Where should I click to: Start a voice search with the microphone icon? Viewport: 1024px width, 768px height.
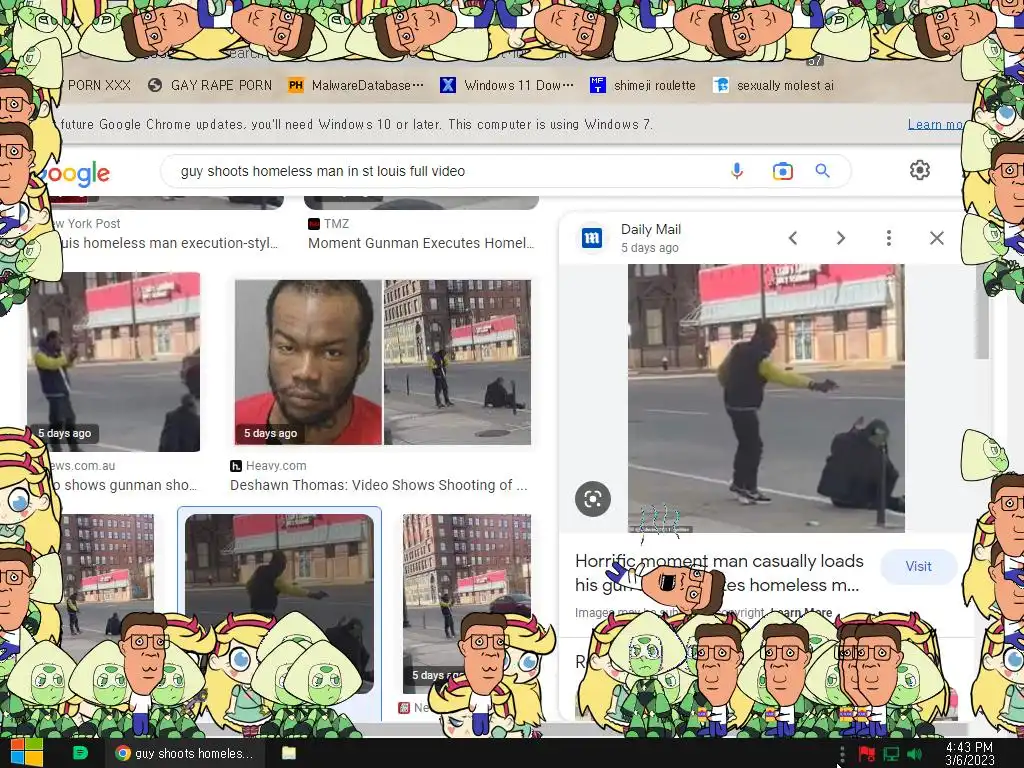pyautogui.click(x=737, y=171)
